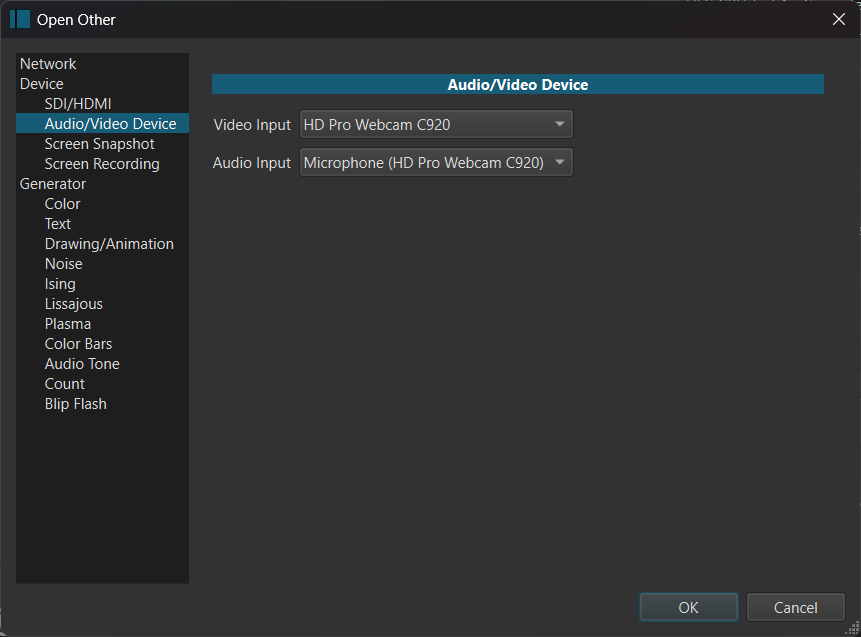The height and width of the screenshot is (637, 861).
Task: Select the Device category item
Action: coord(42,84)
